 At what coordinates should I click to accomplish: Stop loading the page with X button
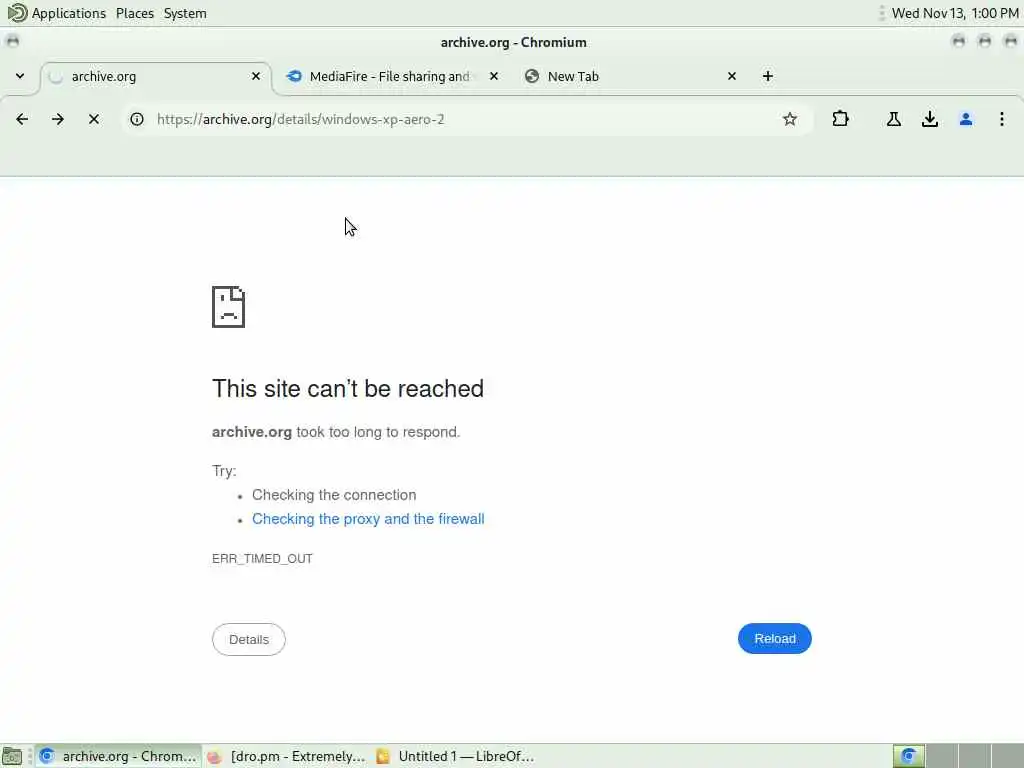pos(94,119)
